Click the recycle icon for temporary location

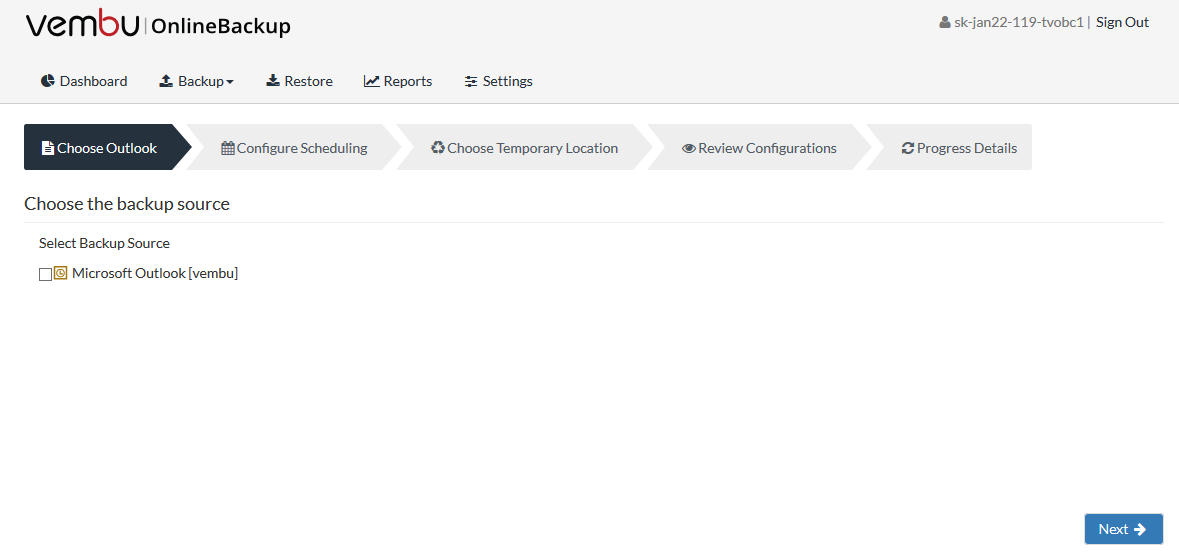[438, 147]
